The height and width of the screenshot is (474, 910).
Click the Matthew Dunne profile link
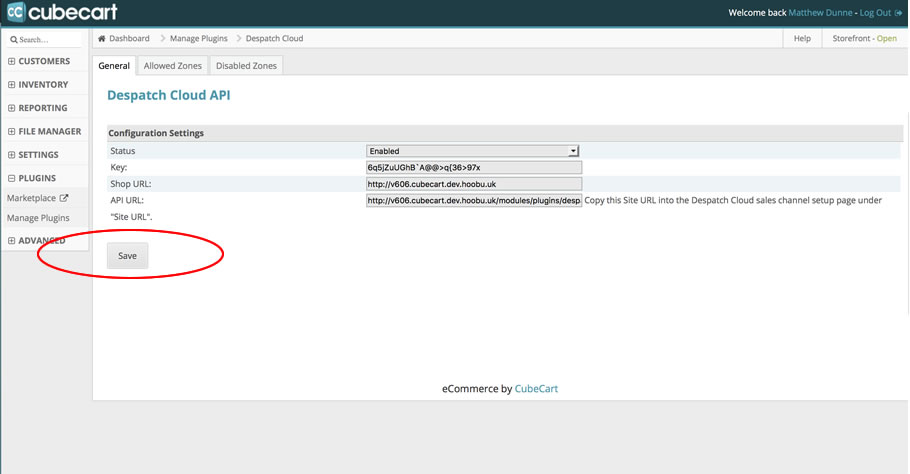(x=820, y=13)
